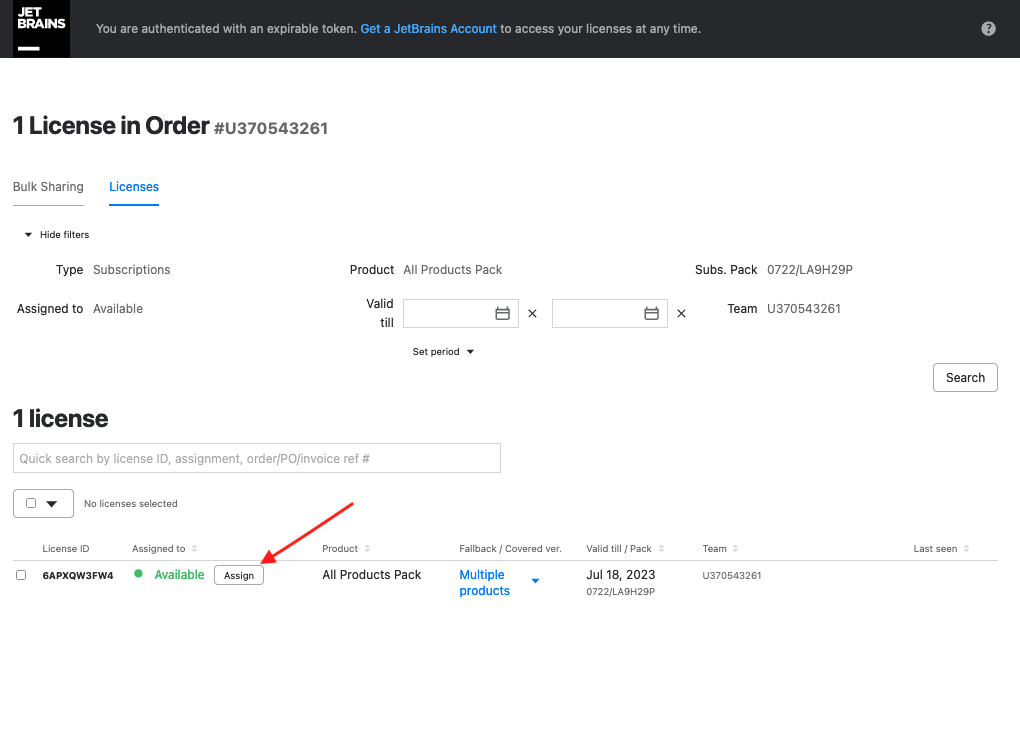Open calendar picker for first Valid till date
Screen dimensions: 1020x744
[502, 314]
